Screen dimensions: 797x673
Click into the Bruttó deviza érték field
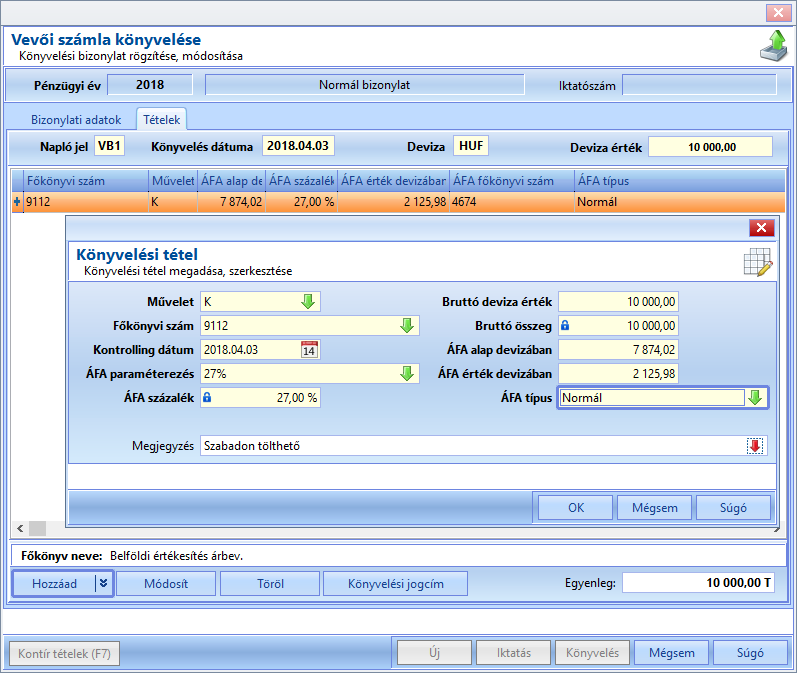tap(619, 301)
